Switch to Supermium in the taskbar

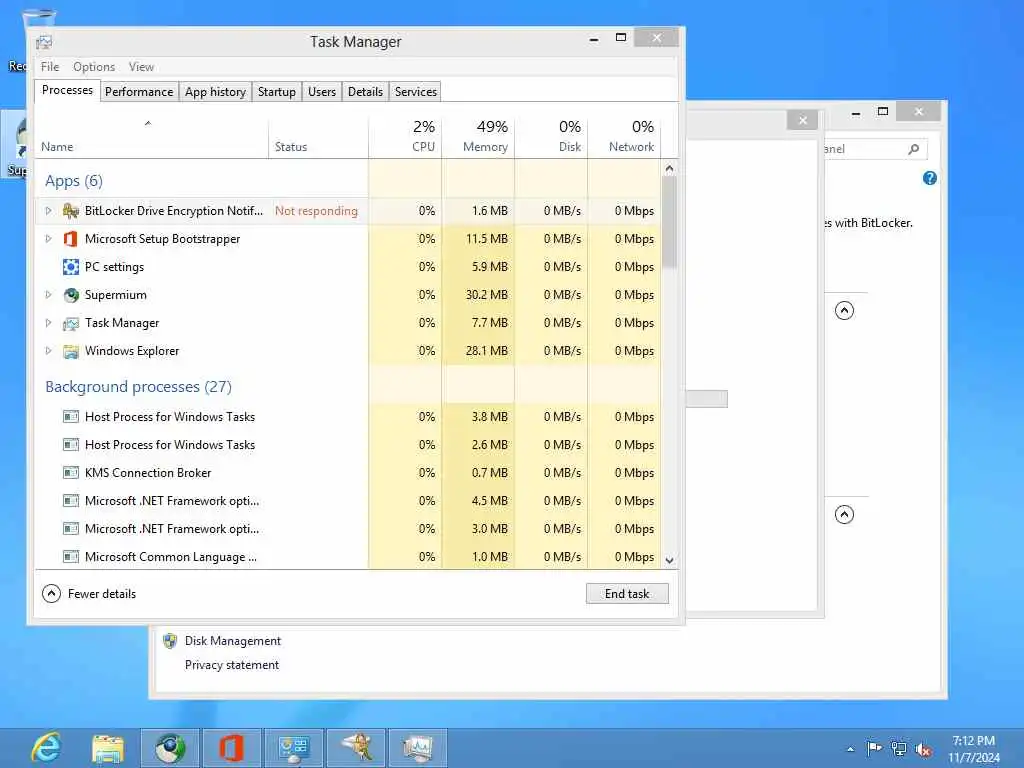pos(170,748)
